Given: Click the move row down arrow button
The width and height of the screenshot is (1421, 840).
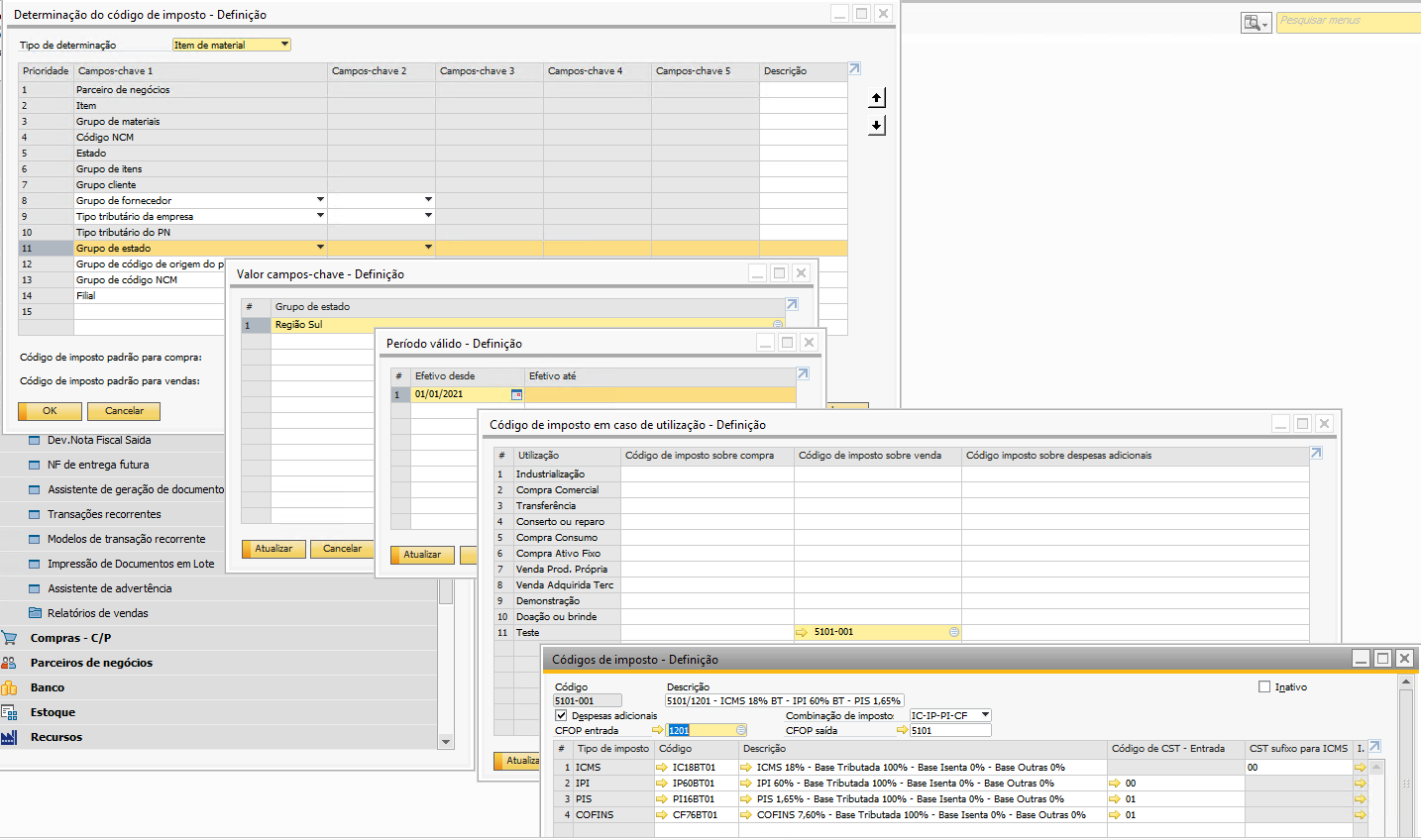Looking at the screenshot, I should (877, 126).
